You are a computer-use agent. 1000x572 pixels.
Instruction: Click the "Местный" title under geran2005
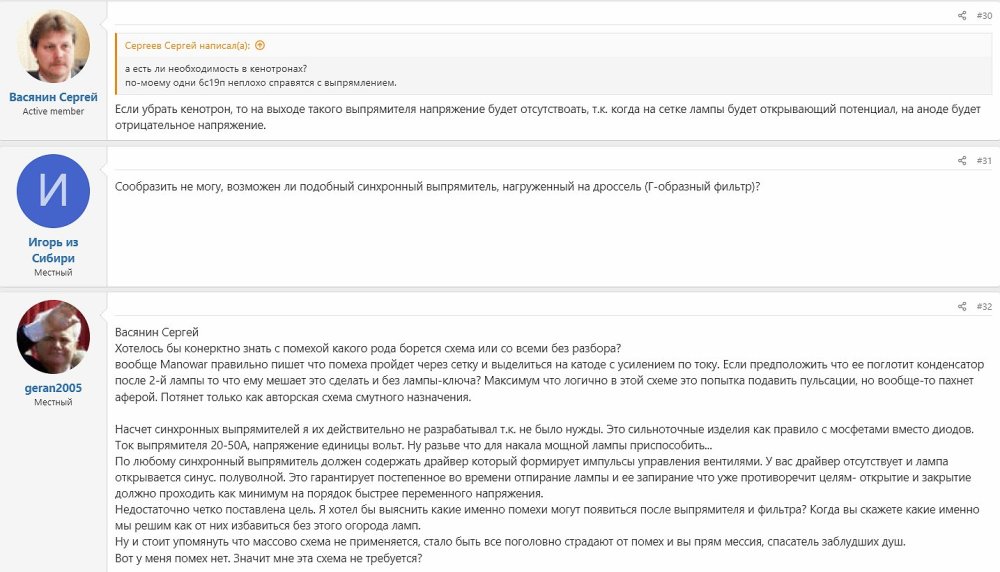tap(53, 402)
